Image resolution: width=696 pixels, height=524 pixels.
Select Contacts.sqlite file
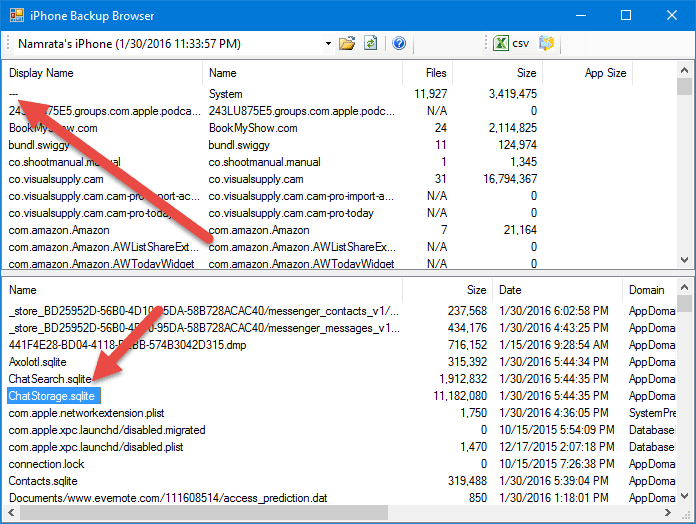pos(43,481)
